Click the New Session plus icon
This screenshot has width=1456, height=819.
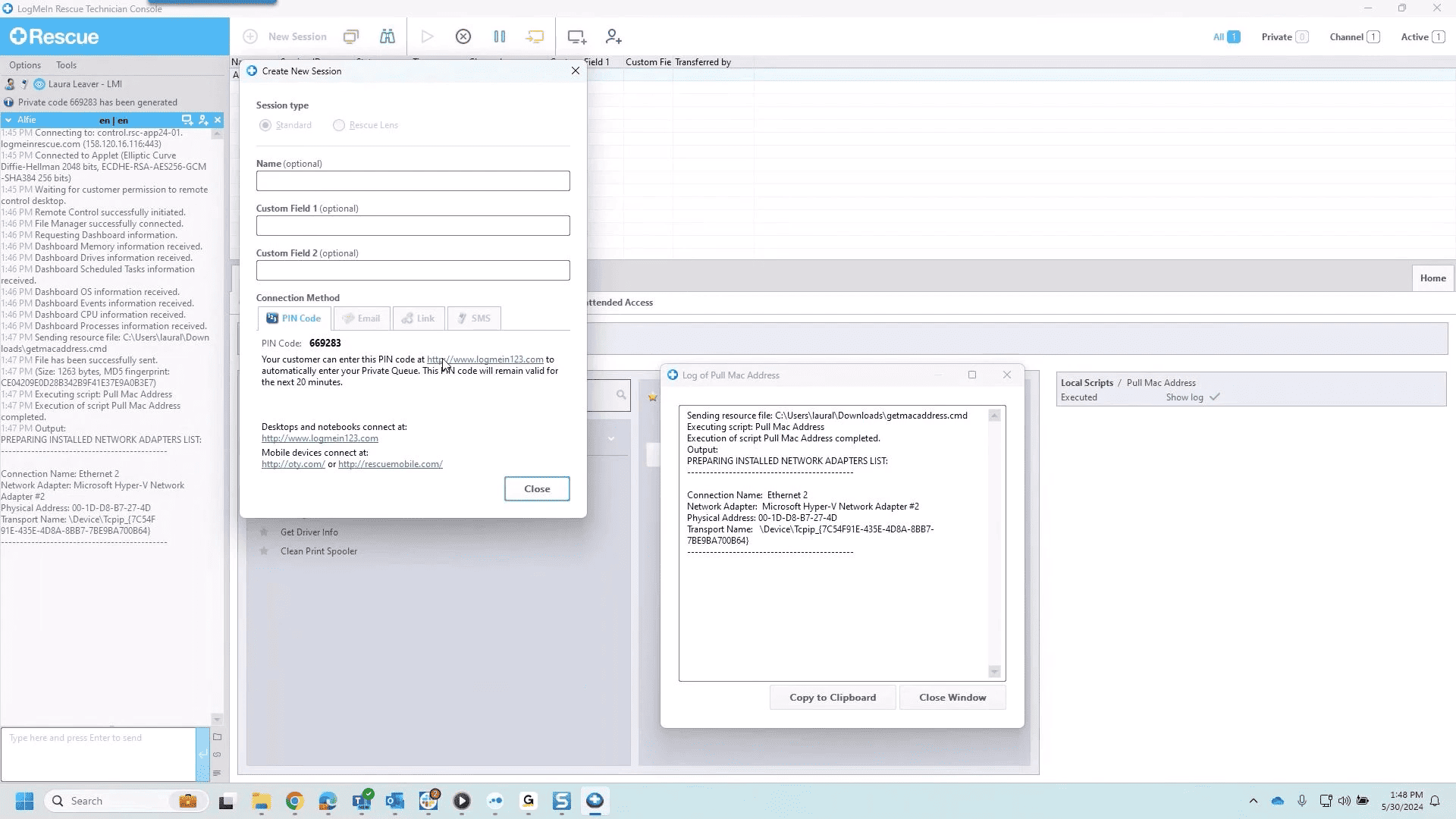(250, 36)
